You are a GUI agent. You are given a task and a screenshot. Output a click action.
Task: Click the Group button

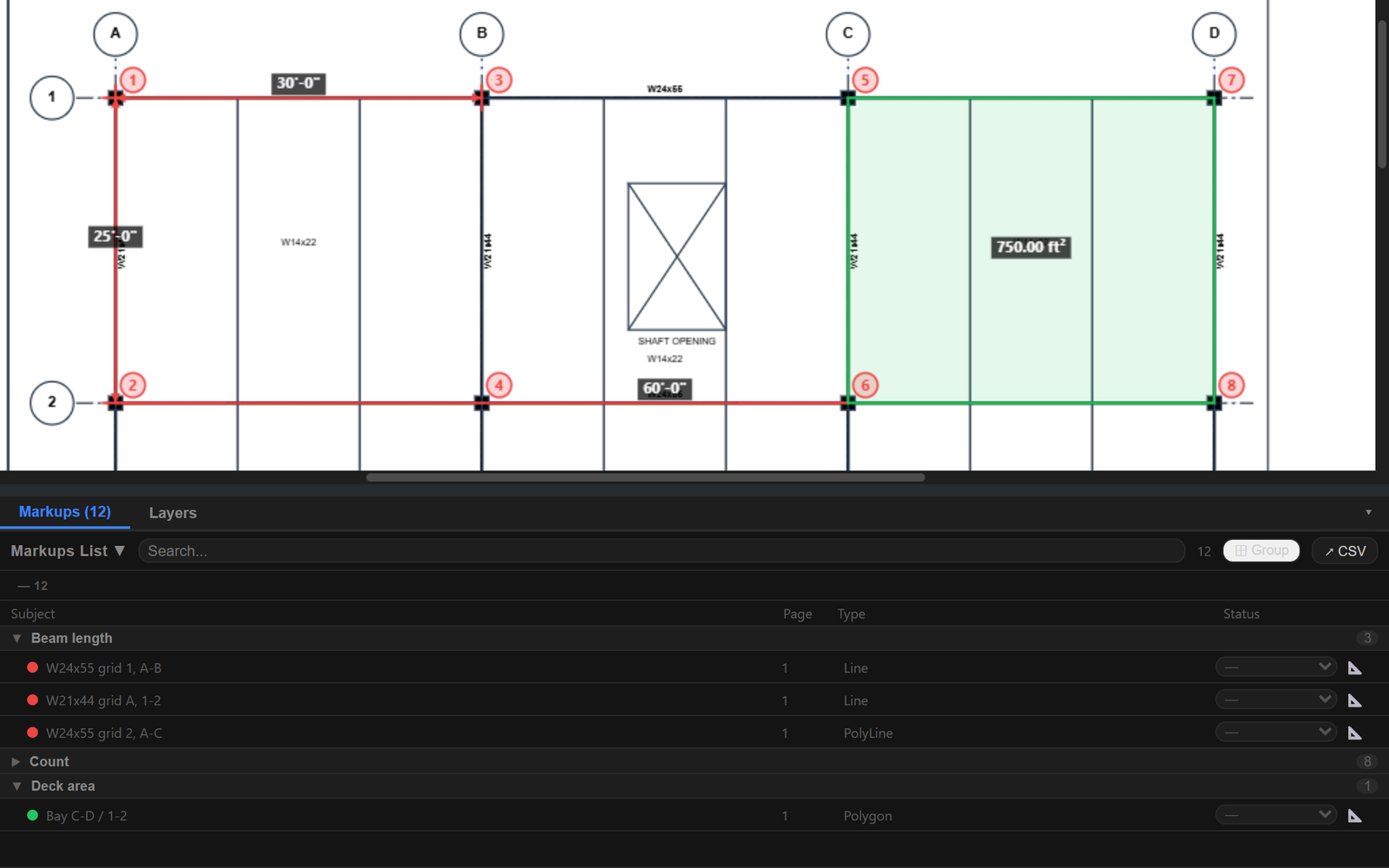pyautogui.click(x=1261, y=550)
